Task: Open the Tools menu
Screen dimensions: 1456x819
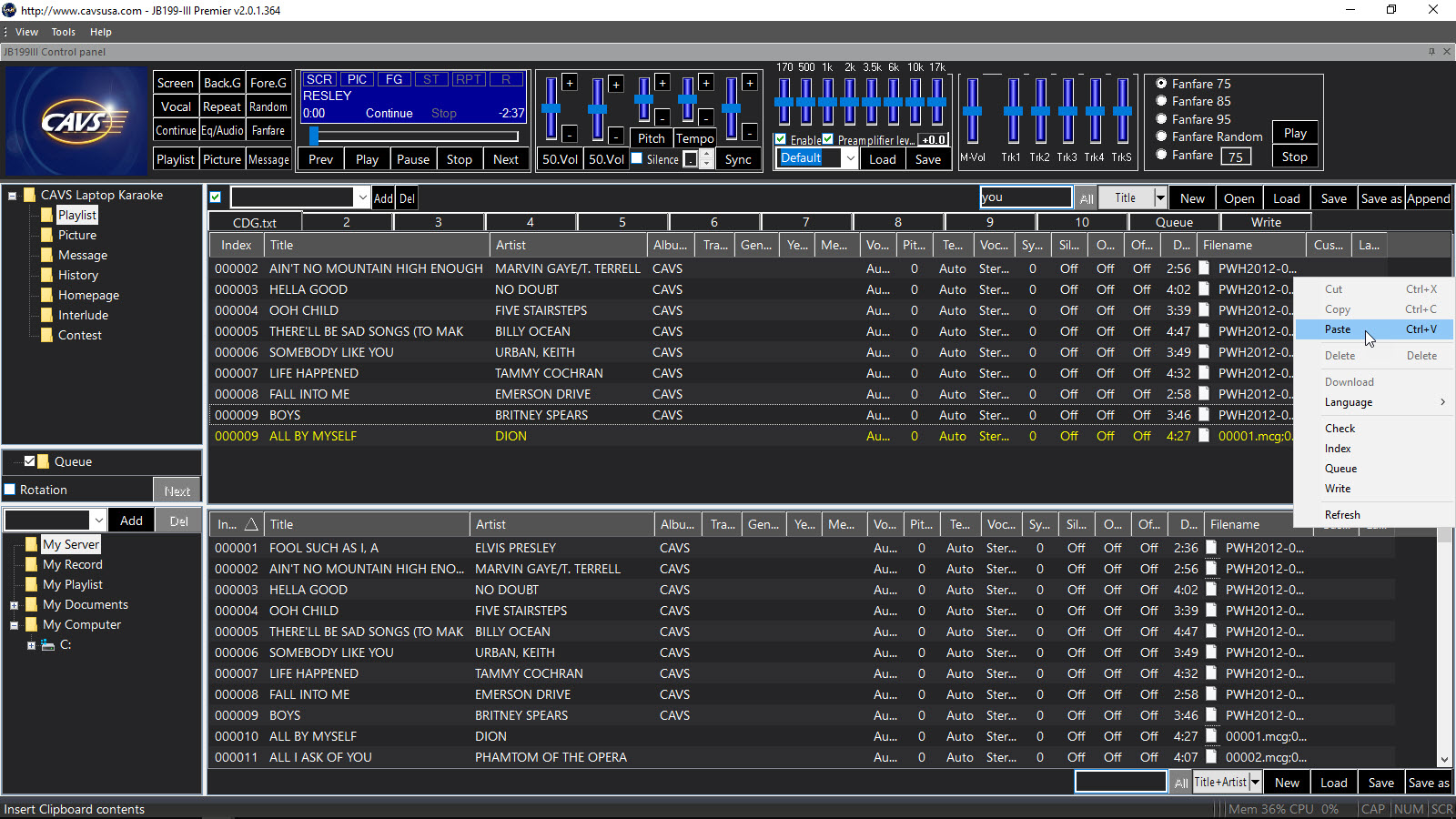Action: tap(64, 32)
